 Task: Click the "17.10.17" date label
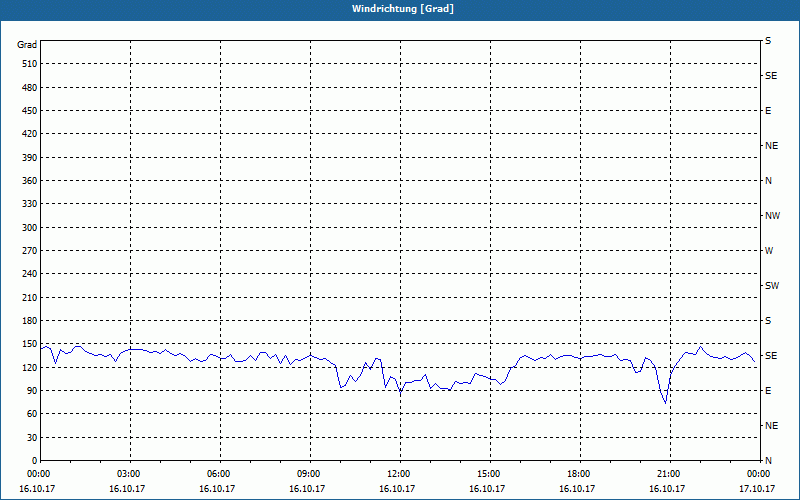coord(757,488)
